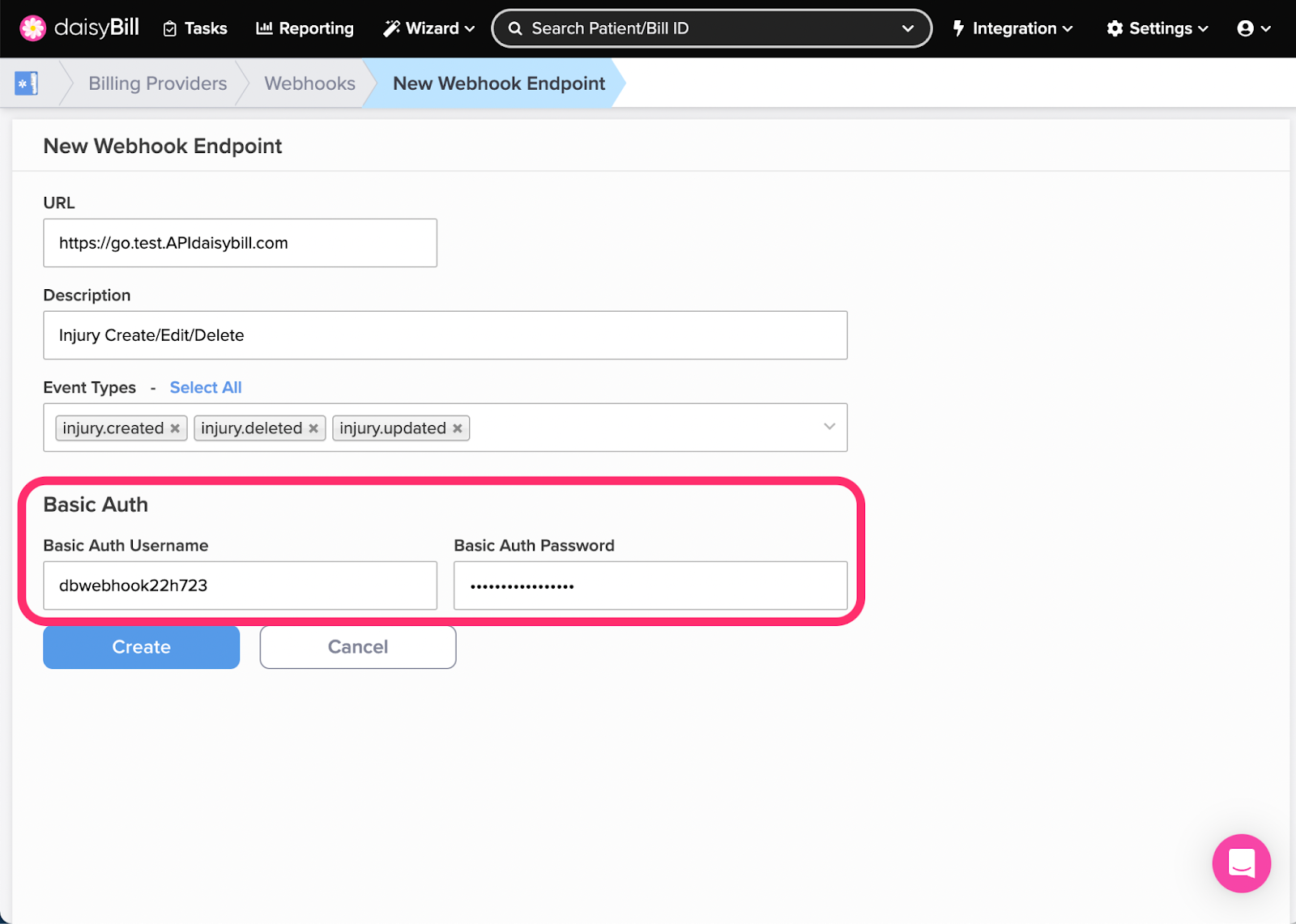Expand the search bar dropdown arrow
The image size is (1296, 924).
tap(907, 28)
